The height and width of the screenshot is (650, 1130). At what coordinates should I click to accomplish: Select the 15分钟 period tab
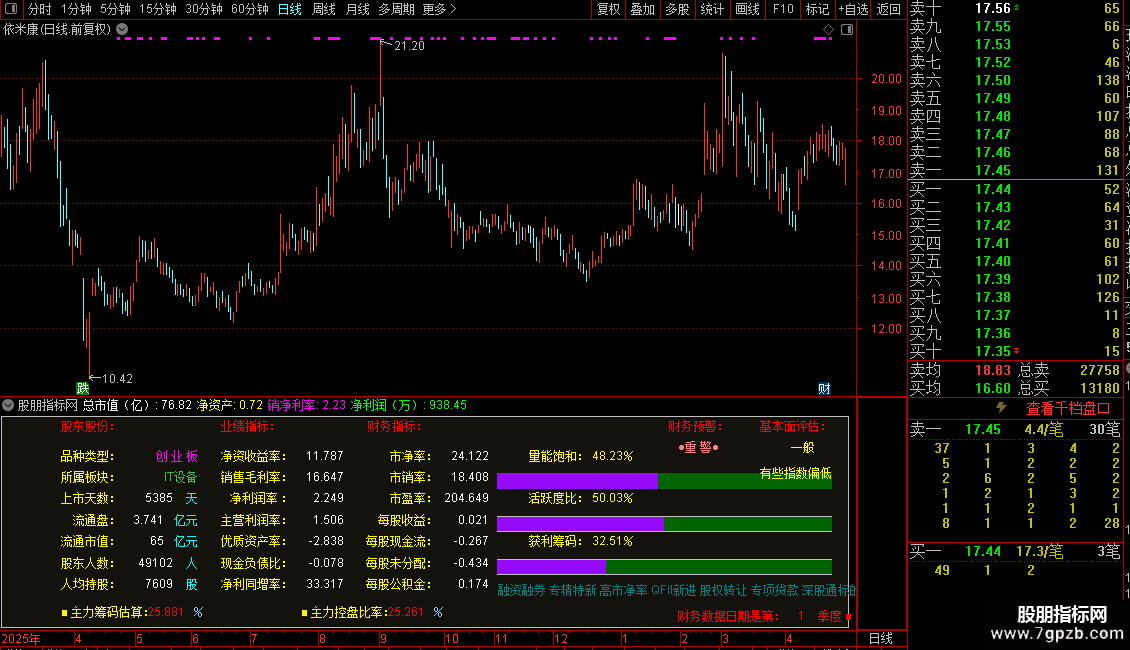[158, 9]
